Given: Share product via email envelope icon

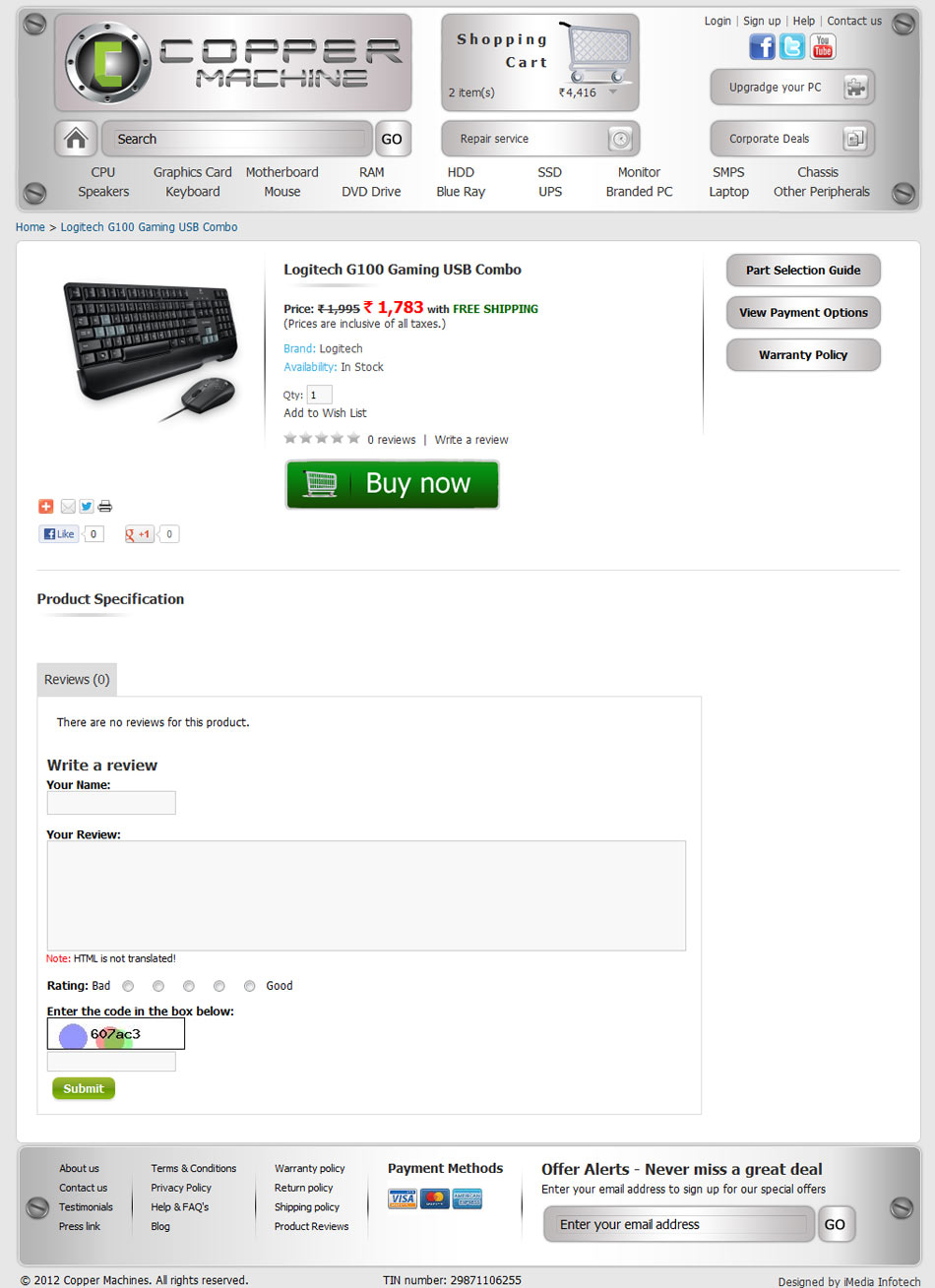Looking at the screenshot, I should [68, 507].
